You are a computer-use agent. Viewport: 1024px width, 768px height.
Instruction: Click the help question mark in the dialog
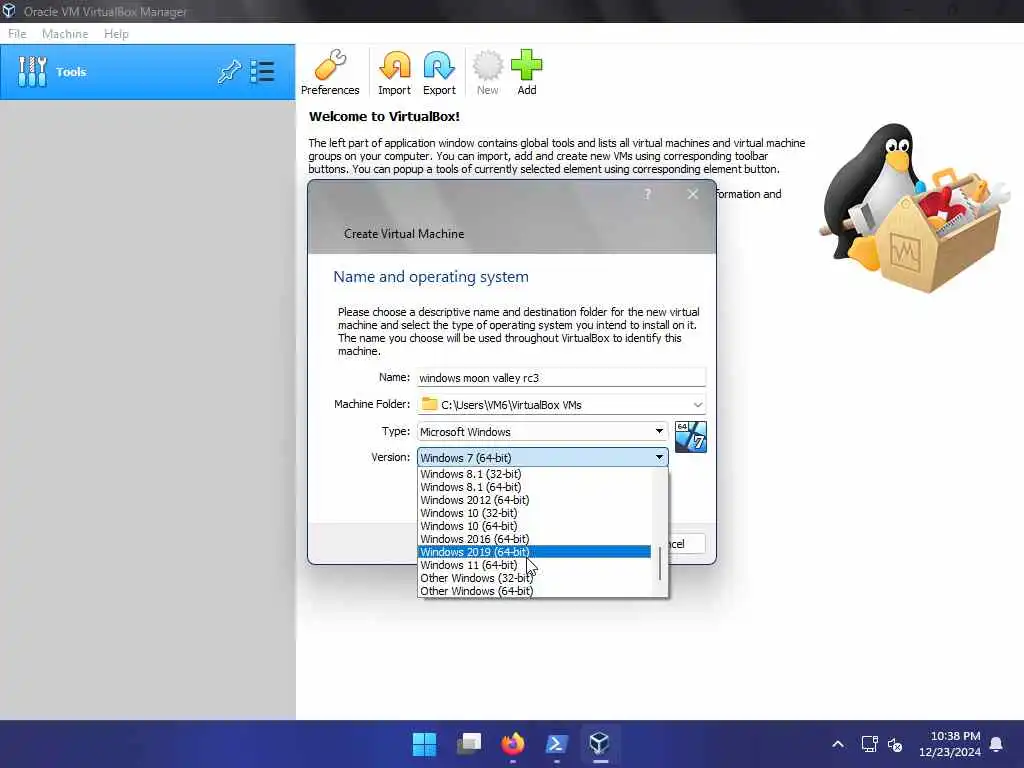647,194
